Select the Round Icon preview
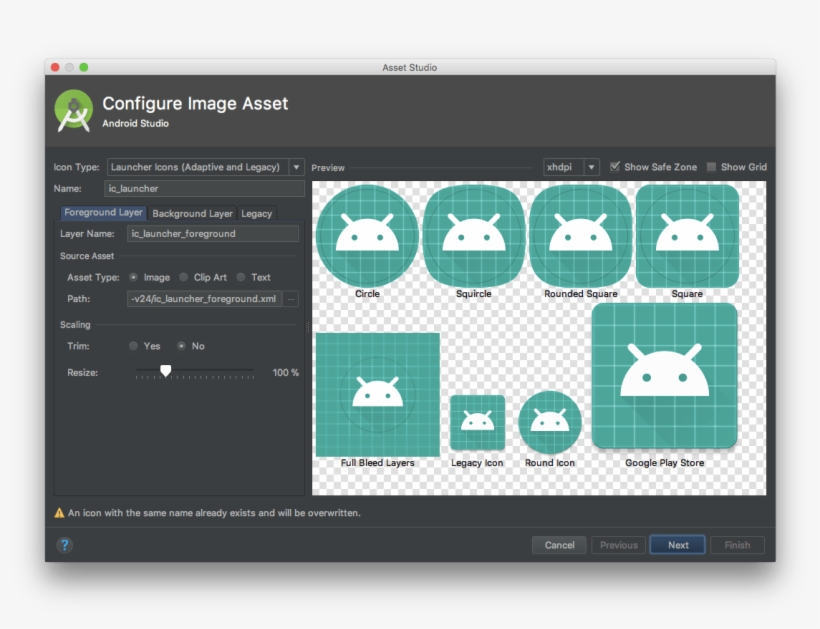This screenshot has height=629, width=820. coord(550,422)
